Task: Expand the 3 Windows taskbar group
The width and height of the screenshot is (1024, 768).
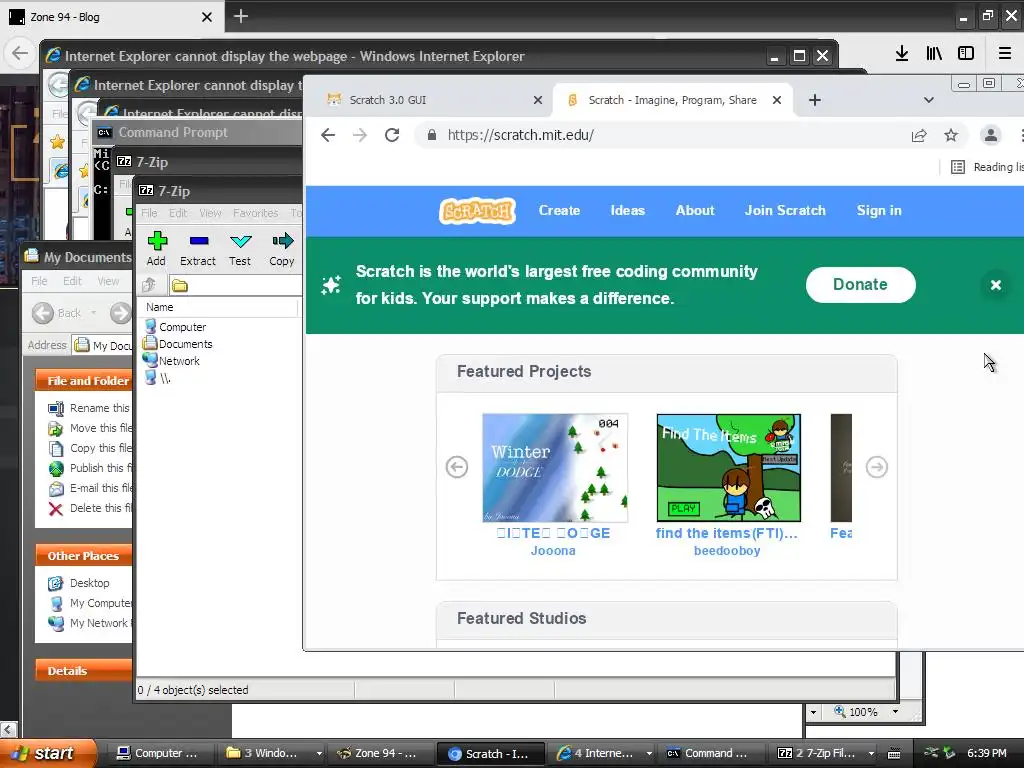Action: [x=319, y=753]
